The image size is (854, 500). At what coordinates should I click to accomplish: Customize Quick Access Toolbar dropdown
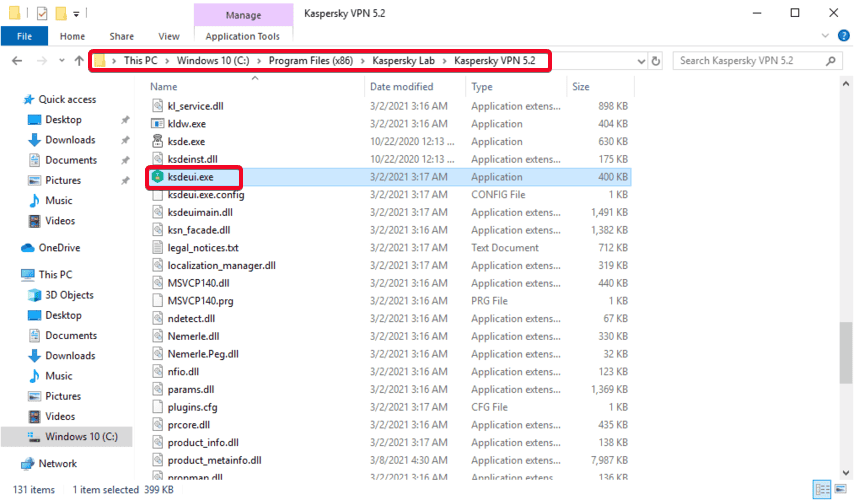tap(76, 14)
